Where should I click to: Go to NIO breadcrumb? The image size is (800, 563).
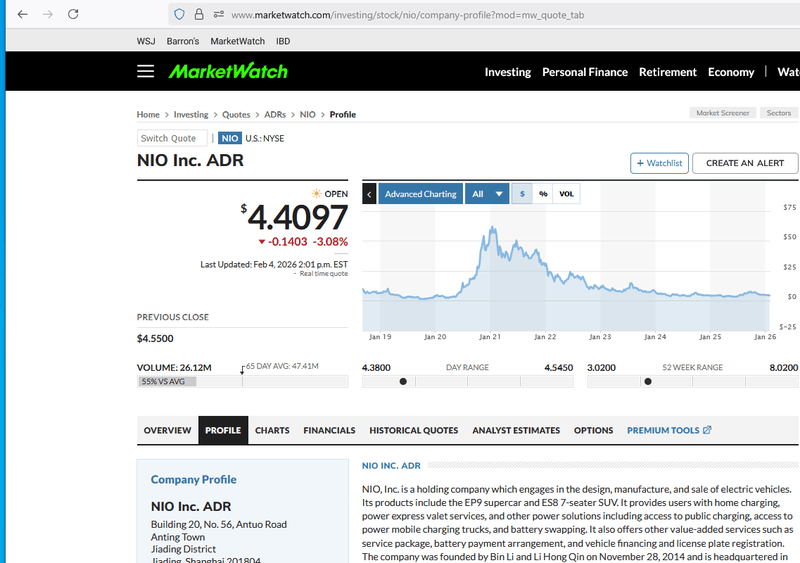pos(308,114)
